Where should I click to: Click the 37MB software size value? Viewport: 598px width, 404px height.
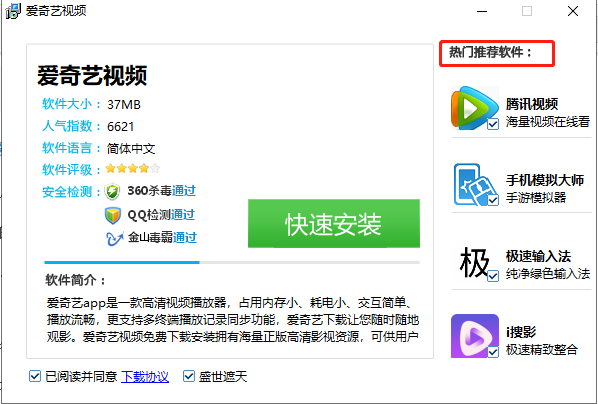124,105
